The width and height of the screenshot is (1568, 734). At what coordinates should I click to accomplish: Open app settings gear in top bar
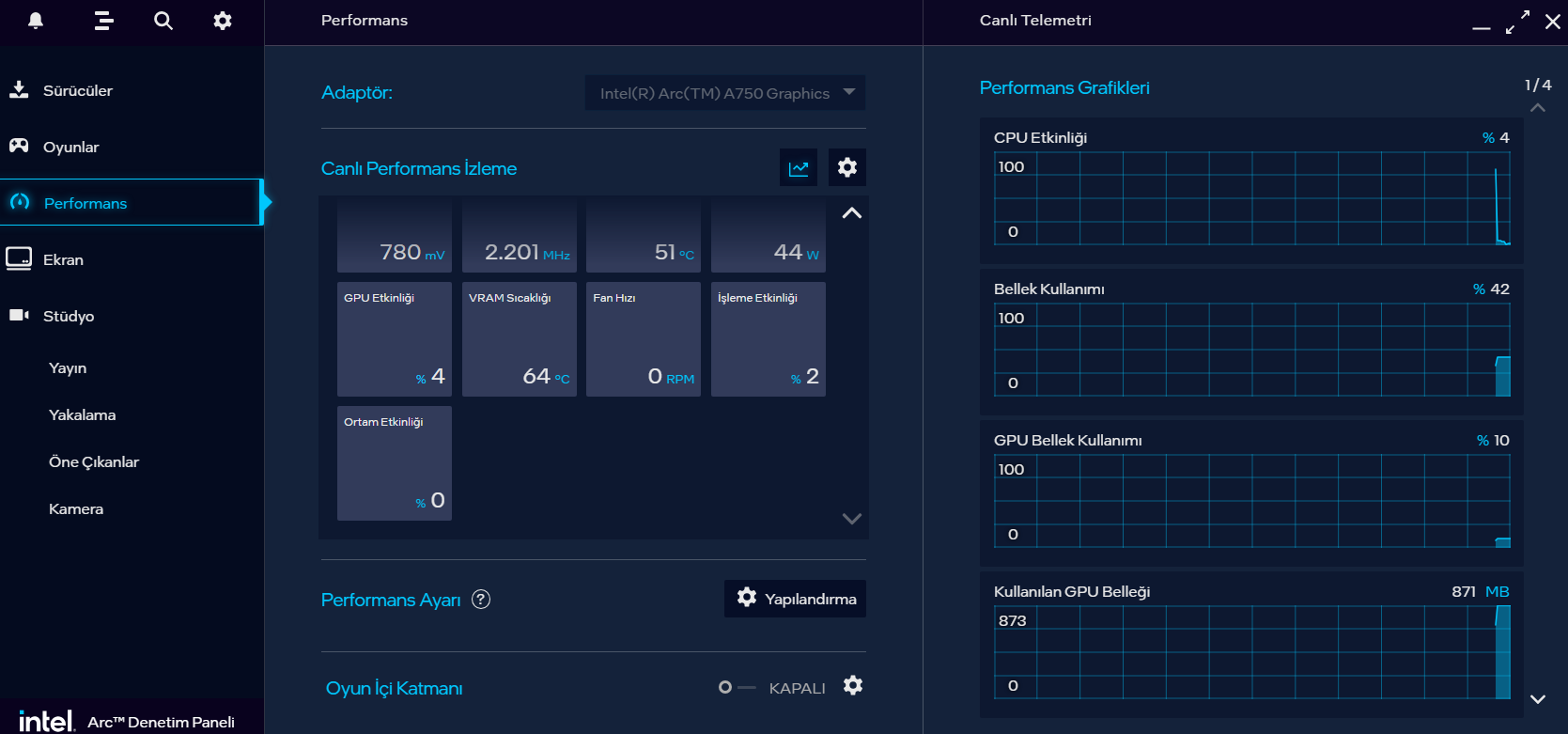pyautogui.click(x=223, y=21)
